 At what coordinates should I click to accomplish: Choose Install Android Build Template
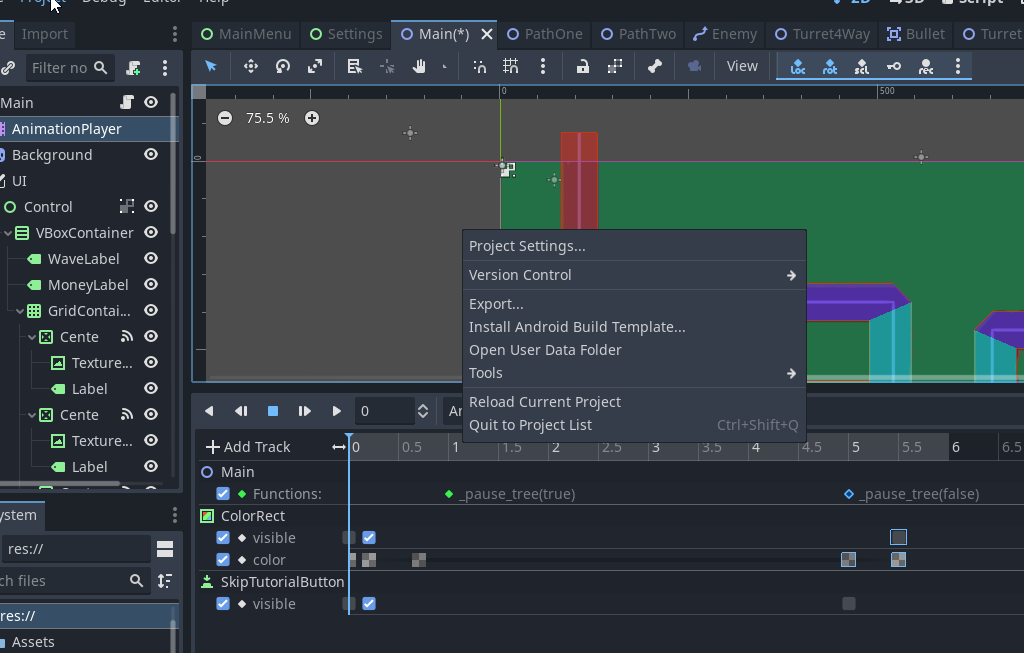point(633,327)
